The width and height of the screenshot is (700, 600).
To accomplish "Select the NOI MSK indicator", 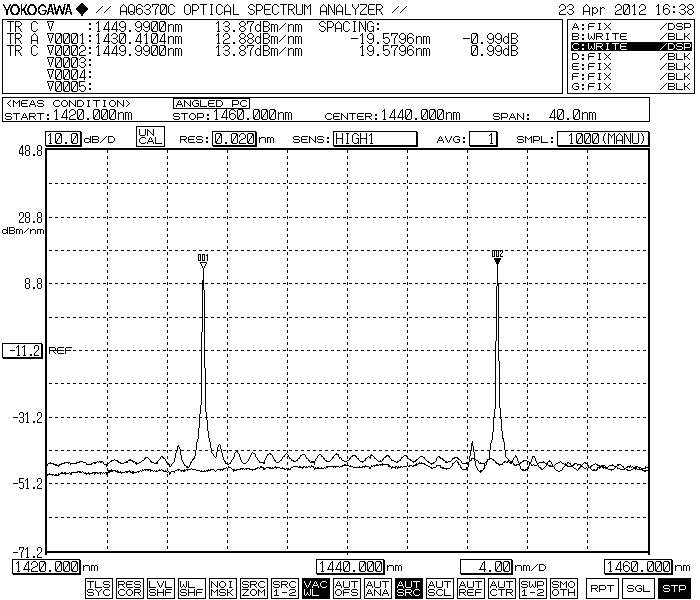I will pos(222,588).
